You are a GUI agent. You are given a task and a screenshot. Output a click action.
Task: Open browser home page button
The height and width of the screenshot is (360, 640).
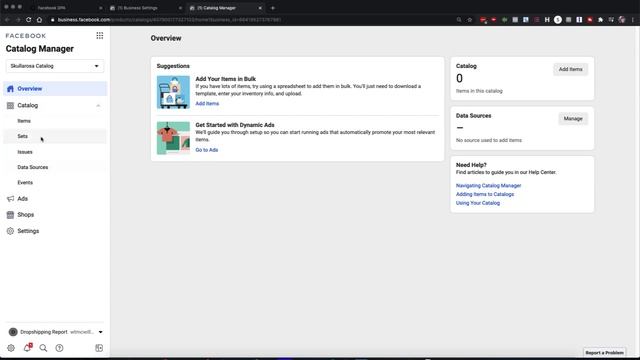[39, 20]
